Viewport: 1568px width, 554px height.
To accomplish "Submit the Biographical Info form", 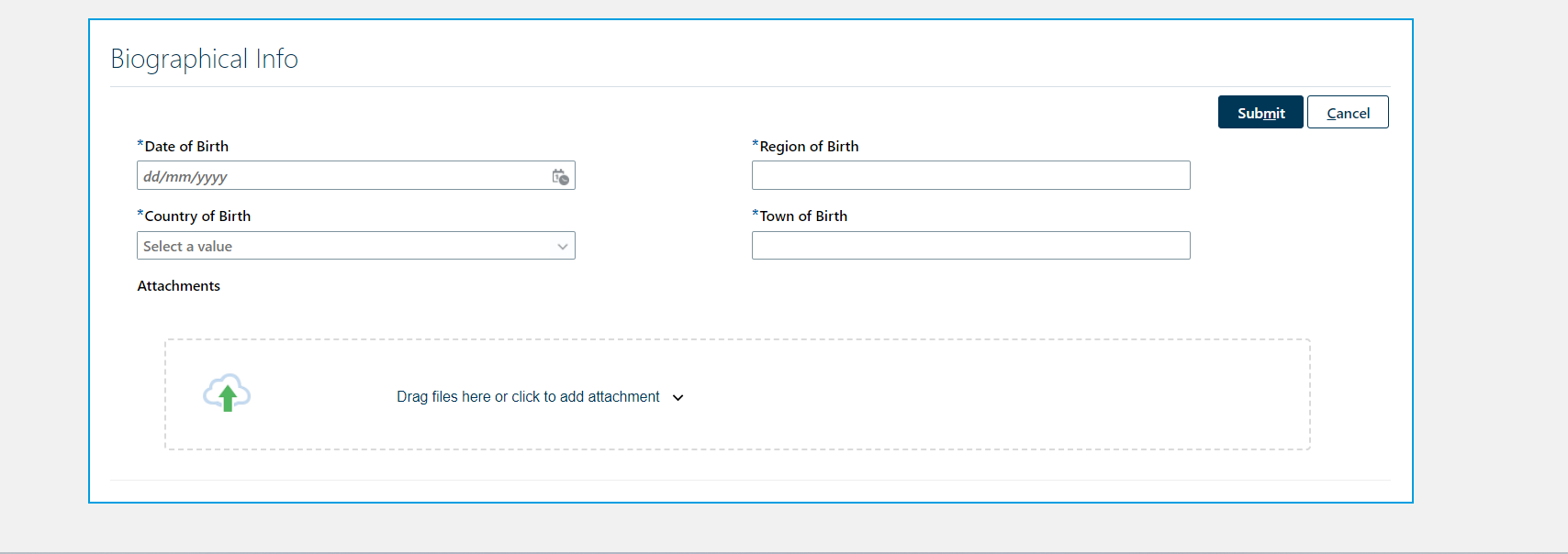I will pos(1260,112).
